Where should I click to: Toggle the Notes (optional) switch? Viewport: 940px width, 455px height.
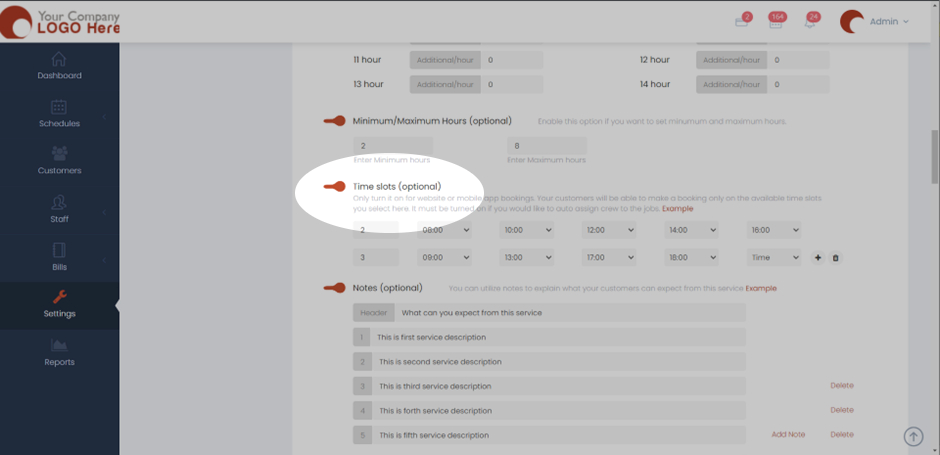click(335, 288)
